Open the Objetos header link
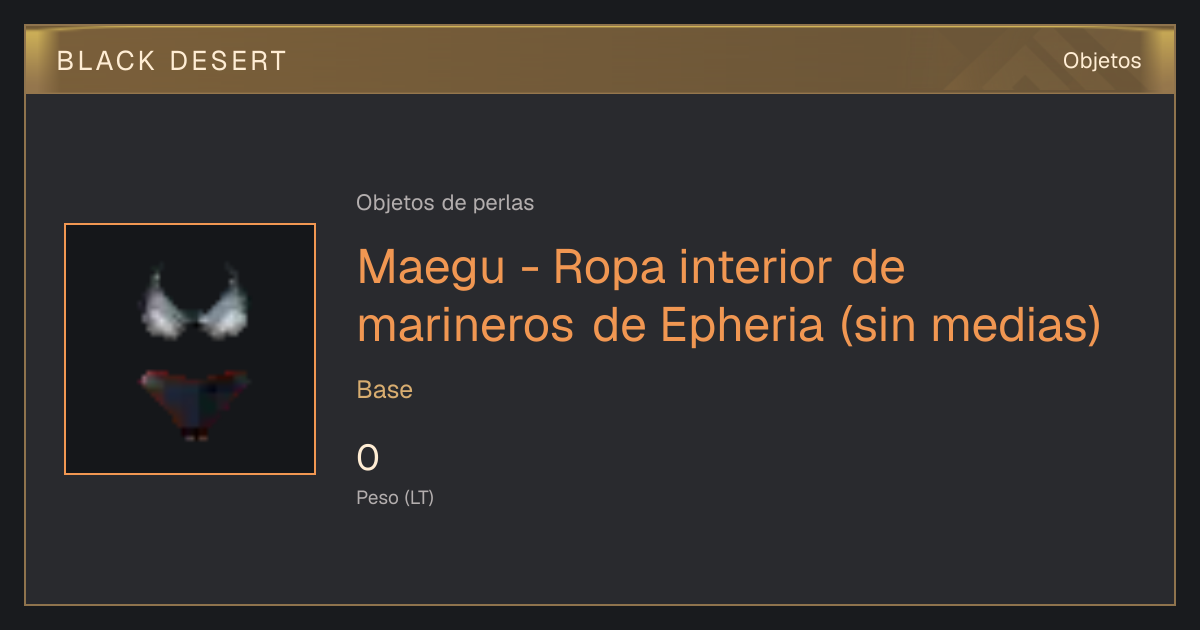The height and width of the screenshot is (630, 1200). [1102, 61]
